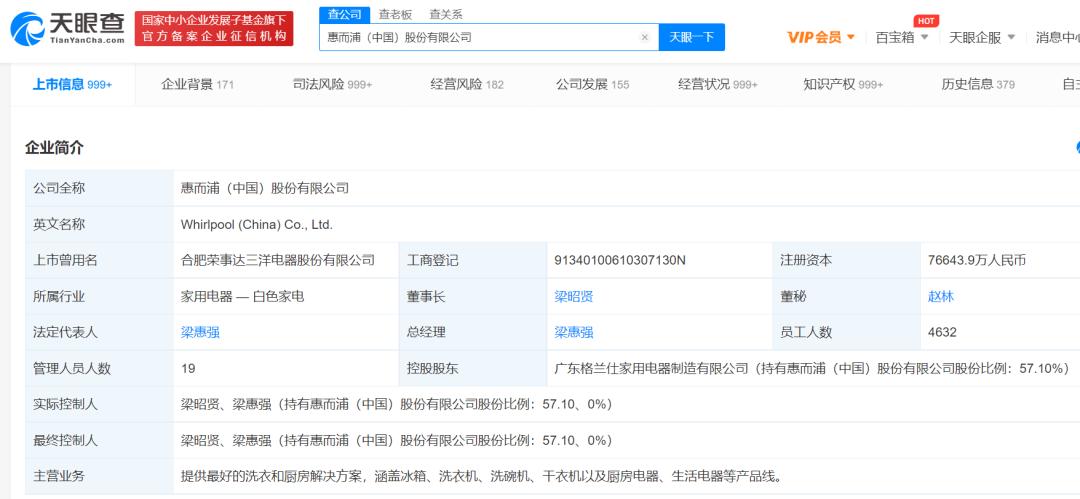The width and height of the screenshot is (1080, 499).
Task: Switch to the 公司发展 tab
Action: click(592, 85)
